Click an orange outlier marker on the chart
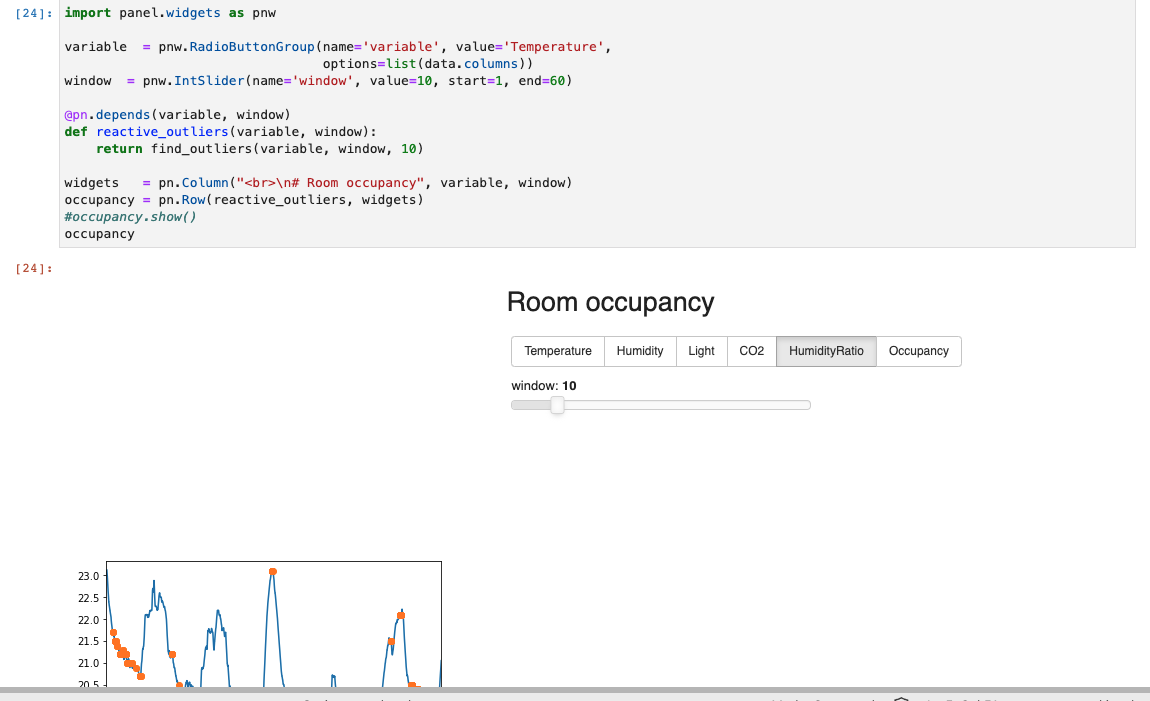 272,571
